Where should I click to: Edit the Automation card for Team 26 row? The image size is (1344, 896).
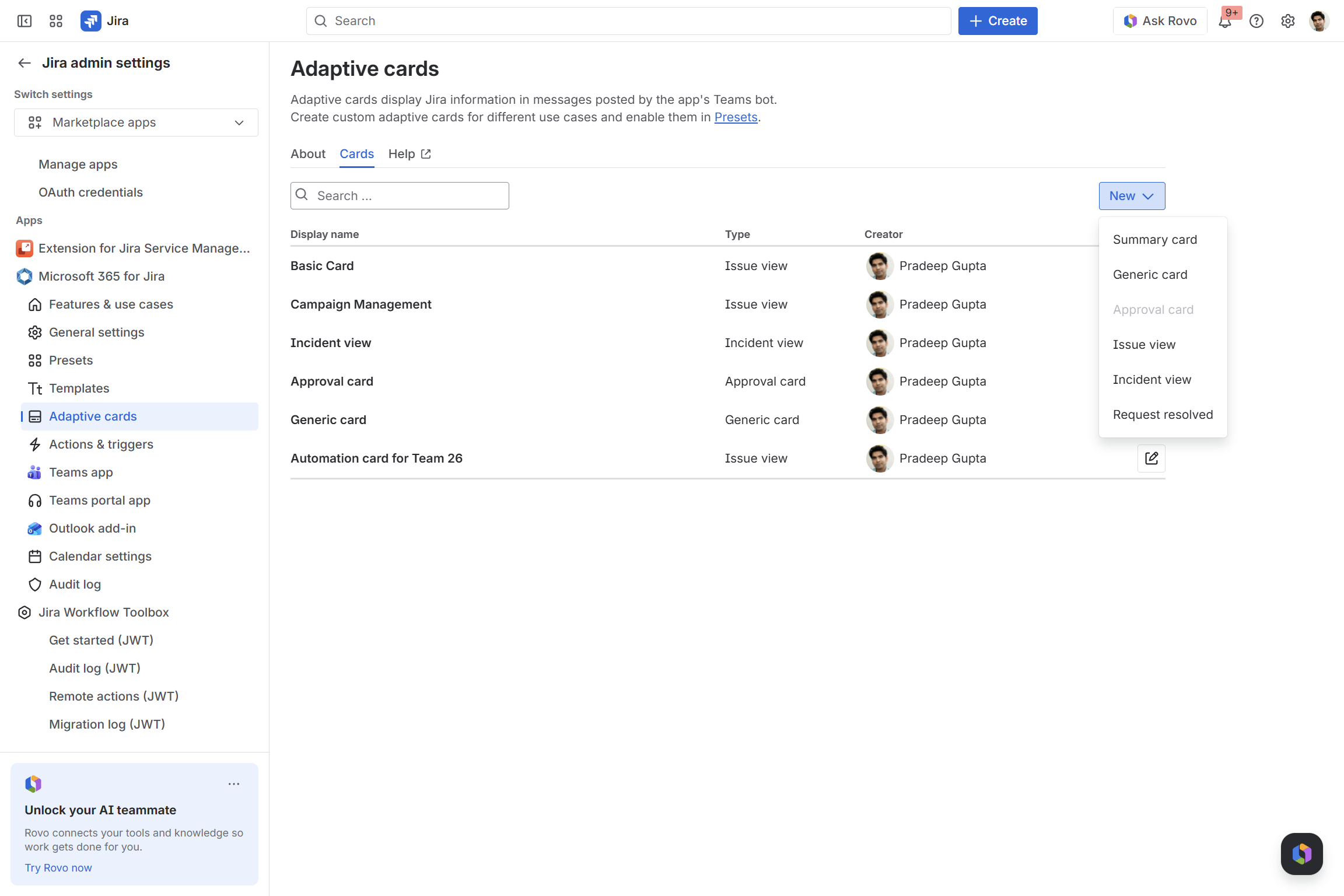(1151, 459)
